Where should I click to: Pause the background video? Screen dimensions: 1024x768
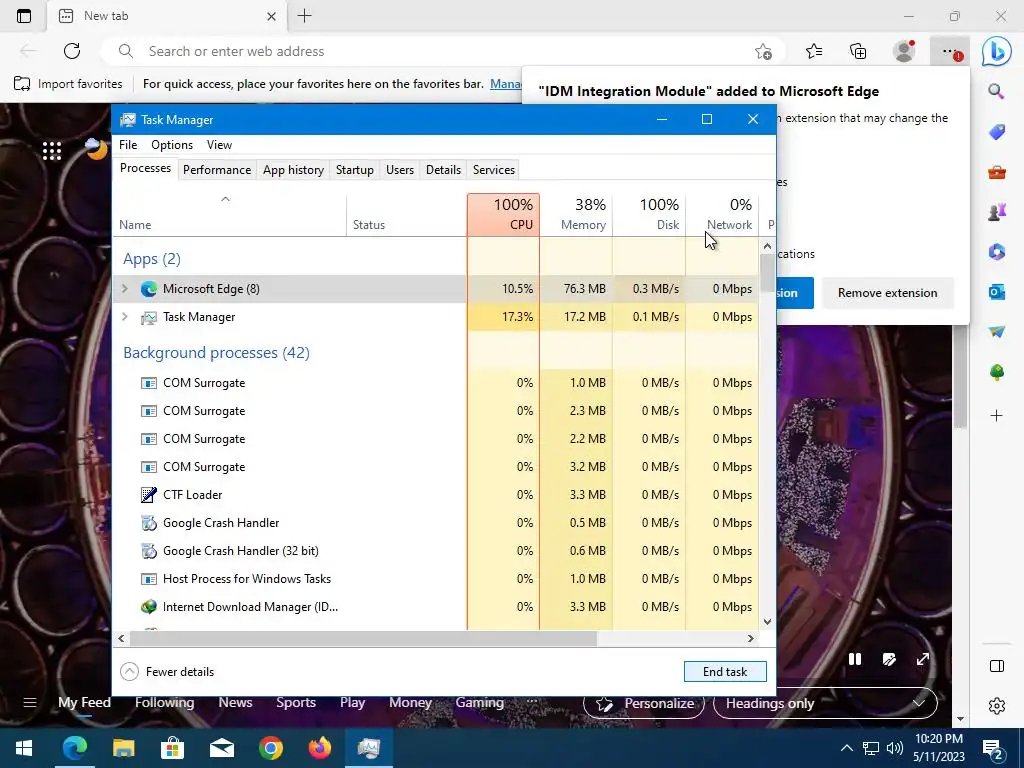[854, 659]
